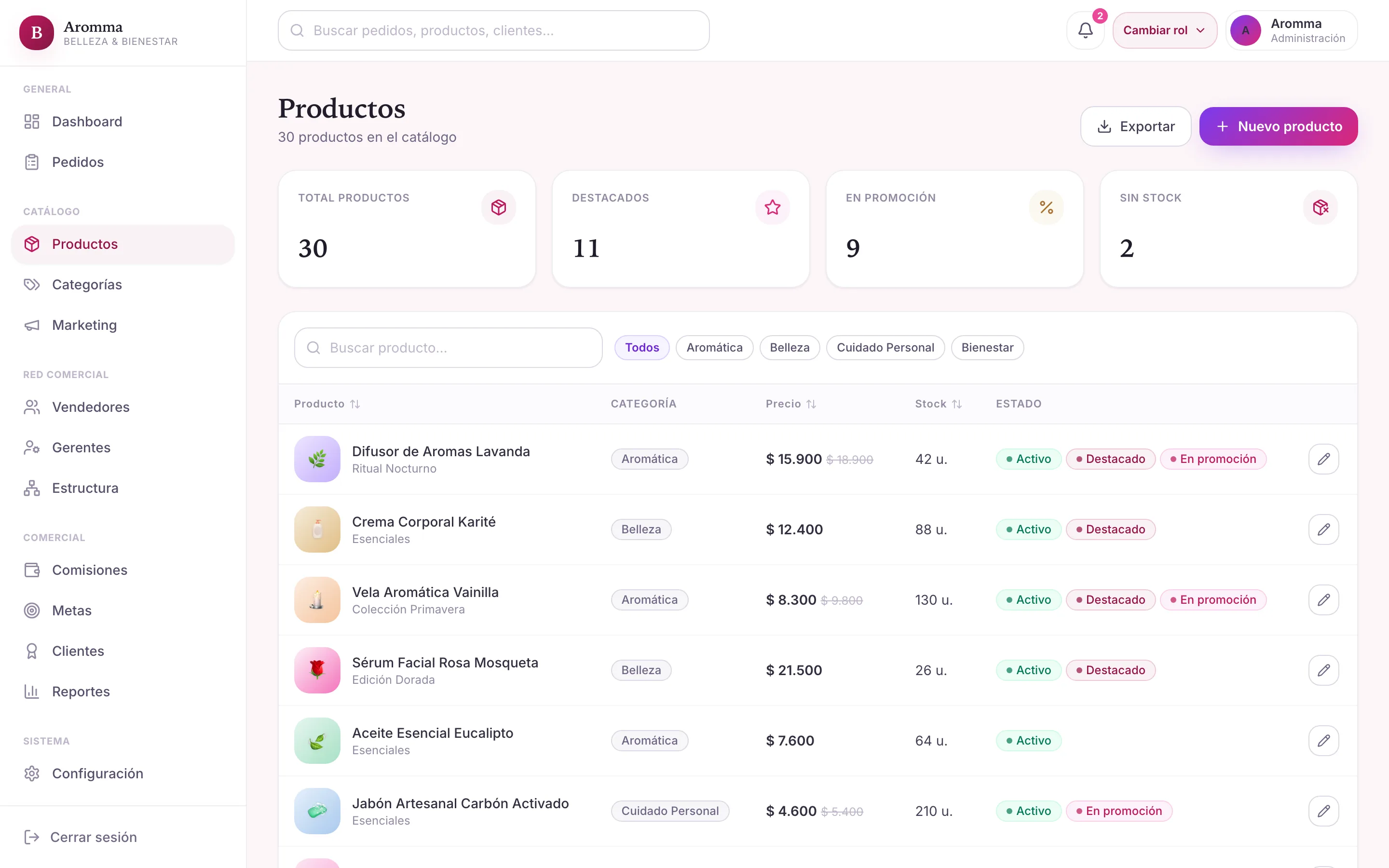1389x868 pixels.
Task: Click Activo badge in Aceite Esencial Eucalipto row
Action: (x=1029, y=741)
